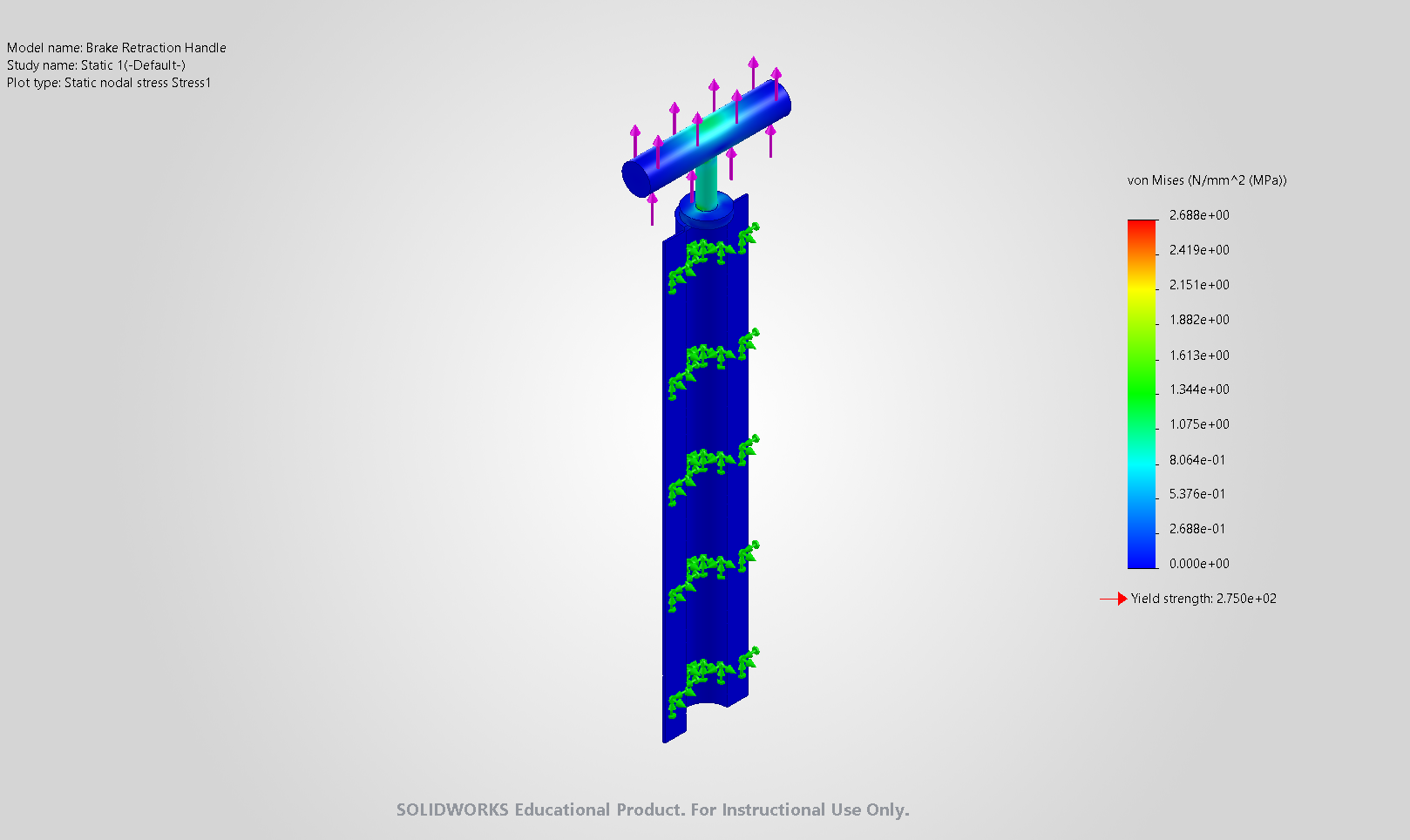Select the 'Study name: Static 1(-Default-)' line
1410x840 pixels.
click(x=96, y=65)
